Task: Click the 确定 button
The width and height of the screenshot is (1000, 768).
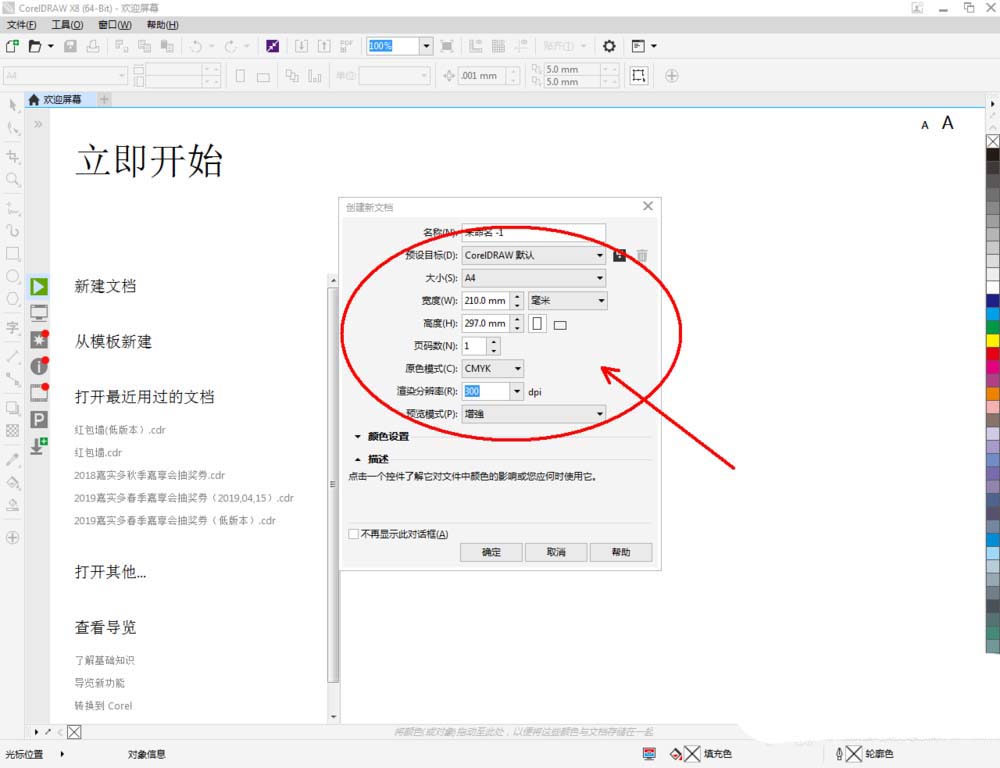Action: pos(491,552)
